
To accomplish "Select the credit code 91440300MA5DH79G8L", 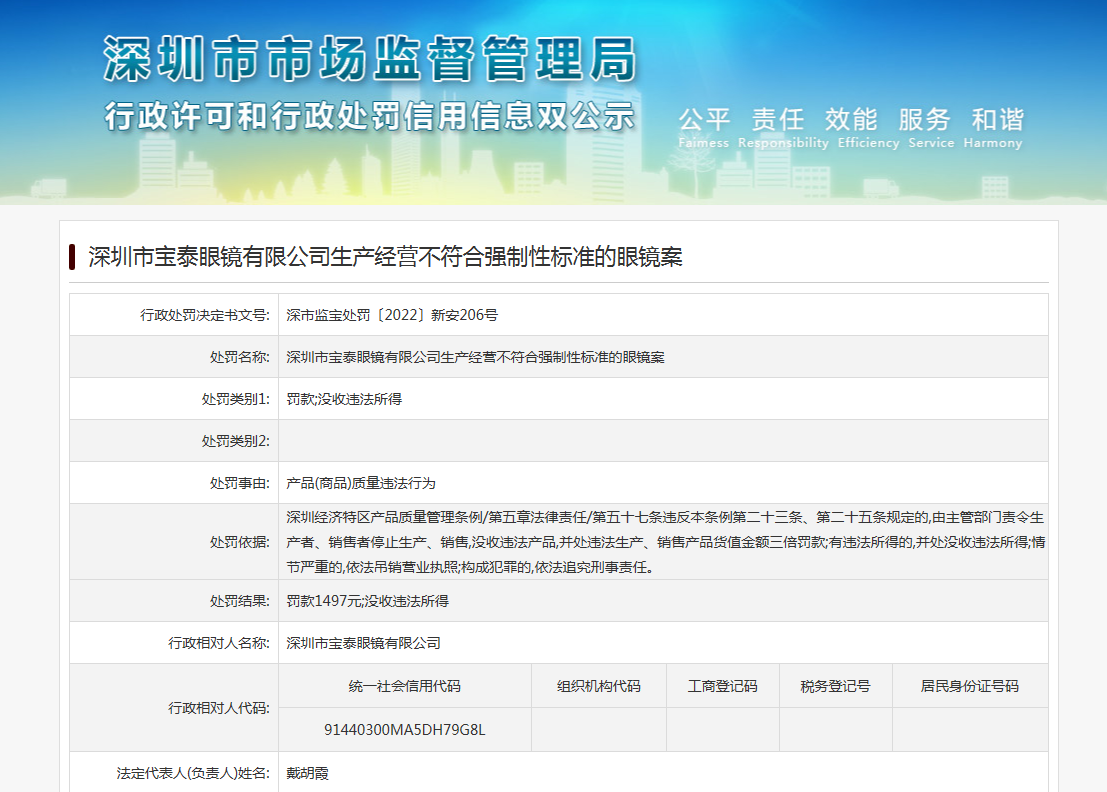I will [x=405, y=729].
